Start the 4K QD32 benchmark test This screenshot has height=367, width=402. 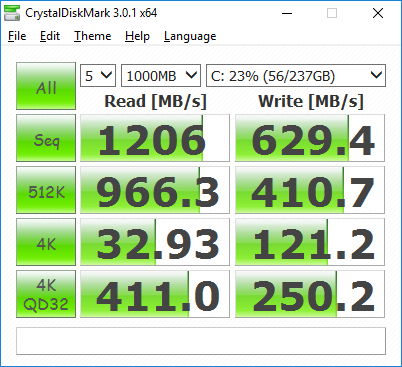coord(46,294)
